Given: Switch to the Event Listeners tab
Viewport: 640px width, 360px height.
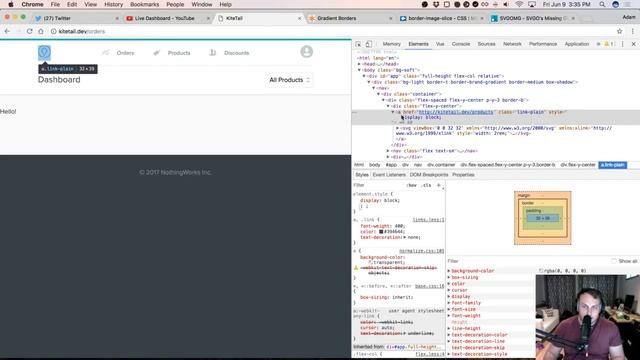Looking at the screenshot, I should point(389,175).
